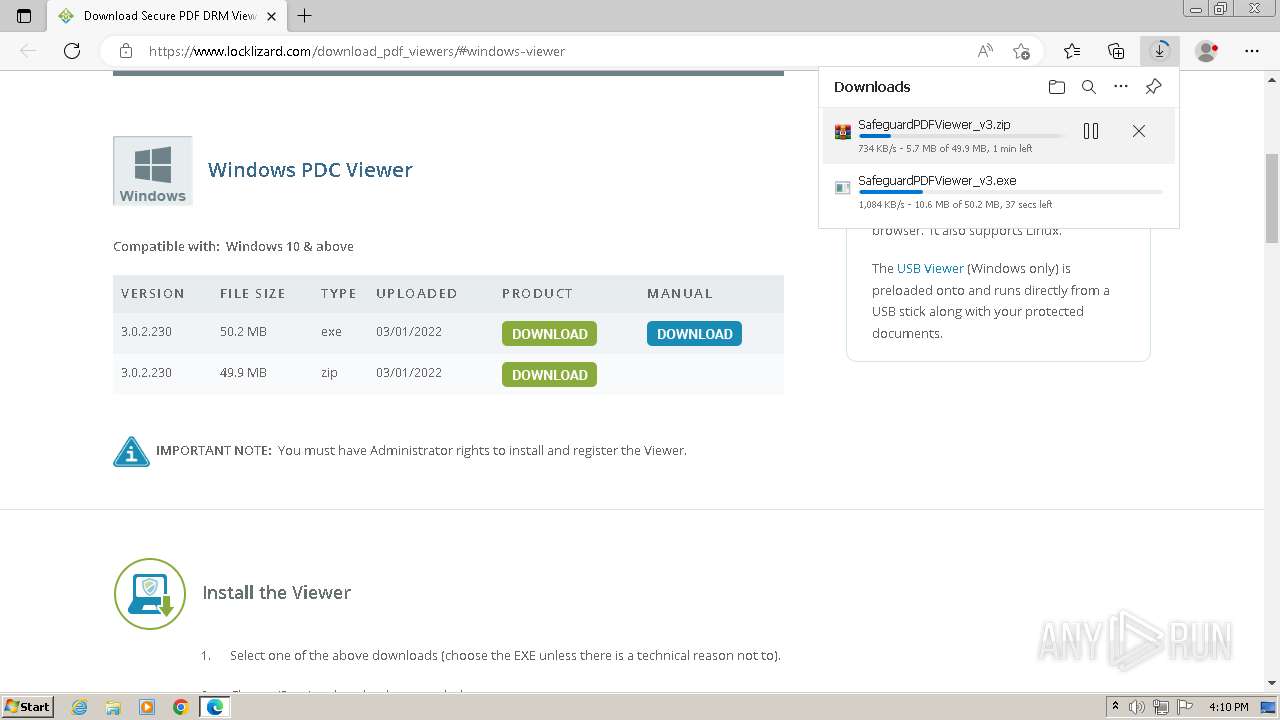Open the Favorites list
Image resolution: width=1280 pixels, height=720 pixels.
coord(1072,51)
